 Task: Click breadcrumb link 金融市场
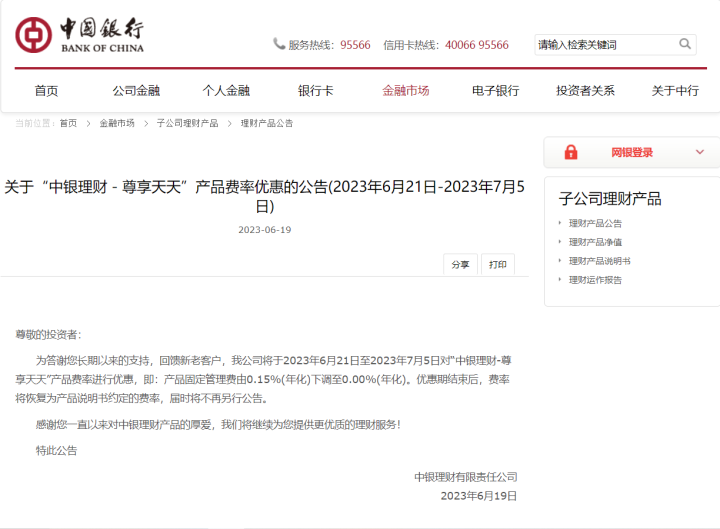[x=117, y=123]
